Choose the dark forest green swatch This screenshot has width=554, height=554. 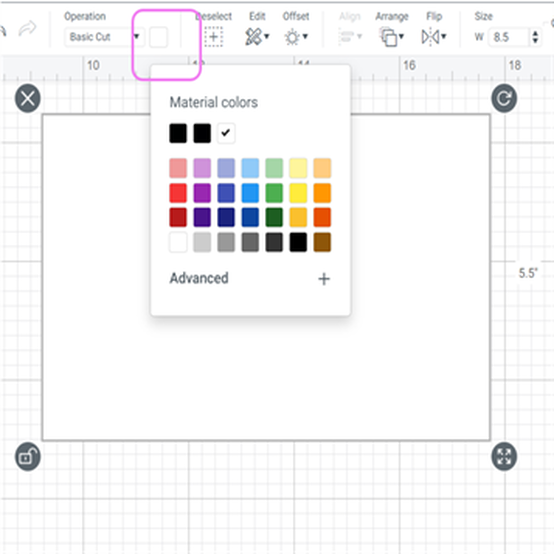[x=274, y=217]
